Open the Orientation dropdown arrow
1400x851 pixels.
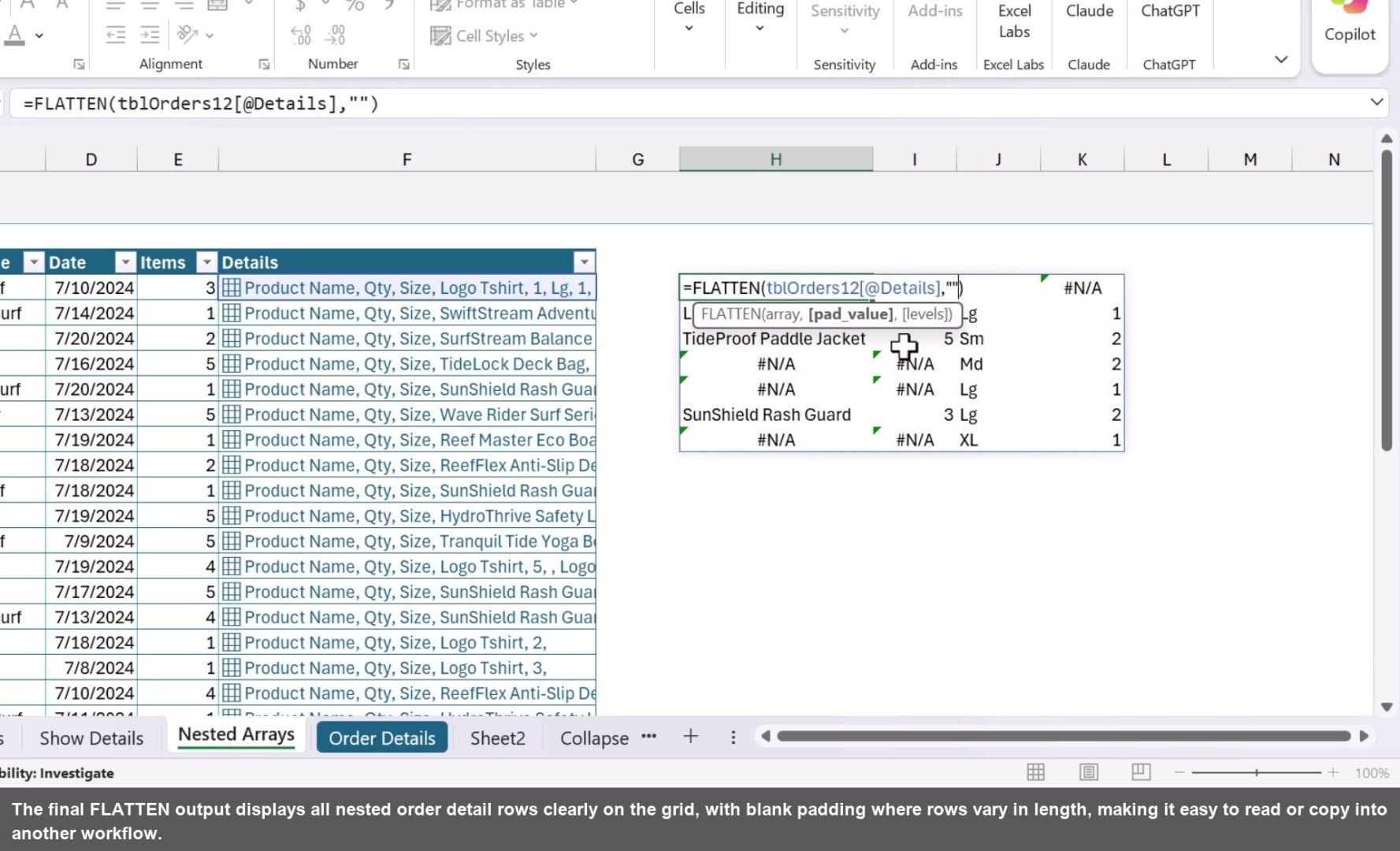point(210,35)
